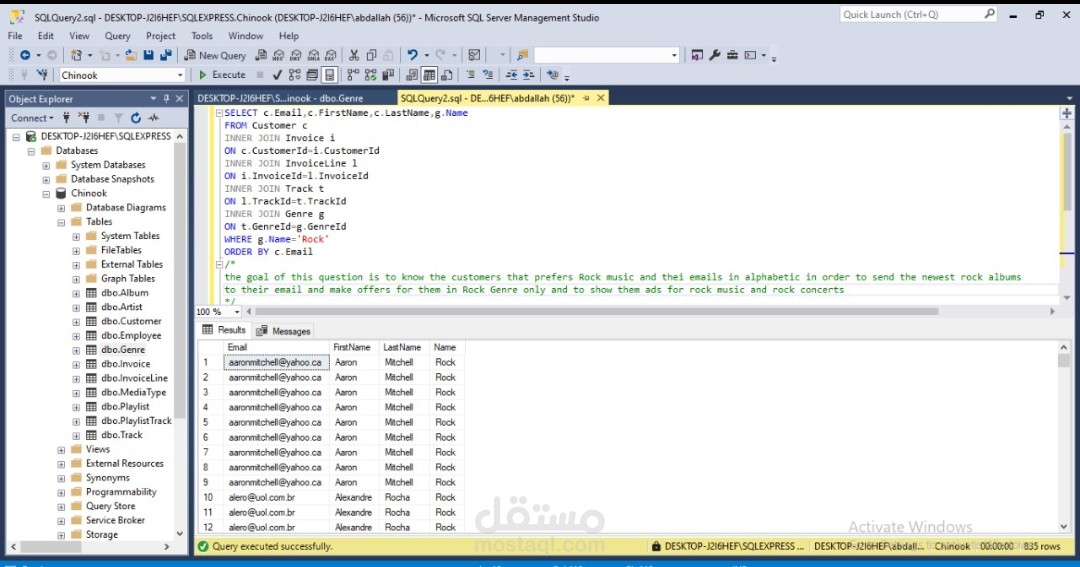Click the LastName column header
Image resolution: width=1080 pixels, height=567 pixels.
402,348
